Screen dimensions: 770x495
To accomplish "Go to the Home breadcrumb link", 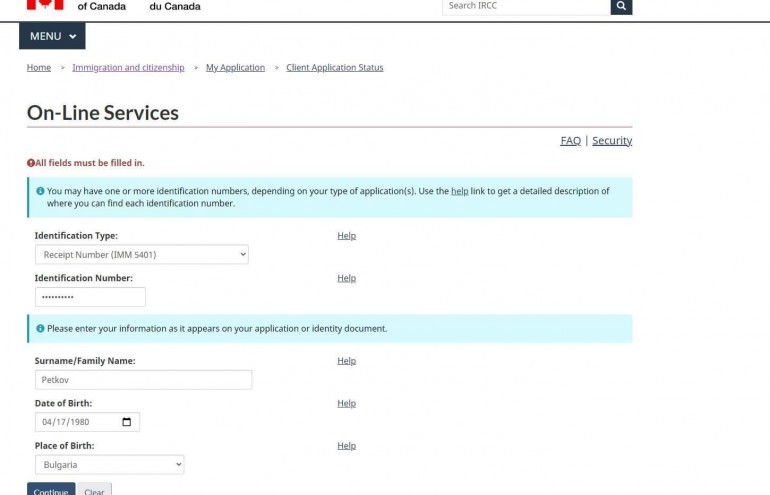I will click(x=39, y=68).
